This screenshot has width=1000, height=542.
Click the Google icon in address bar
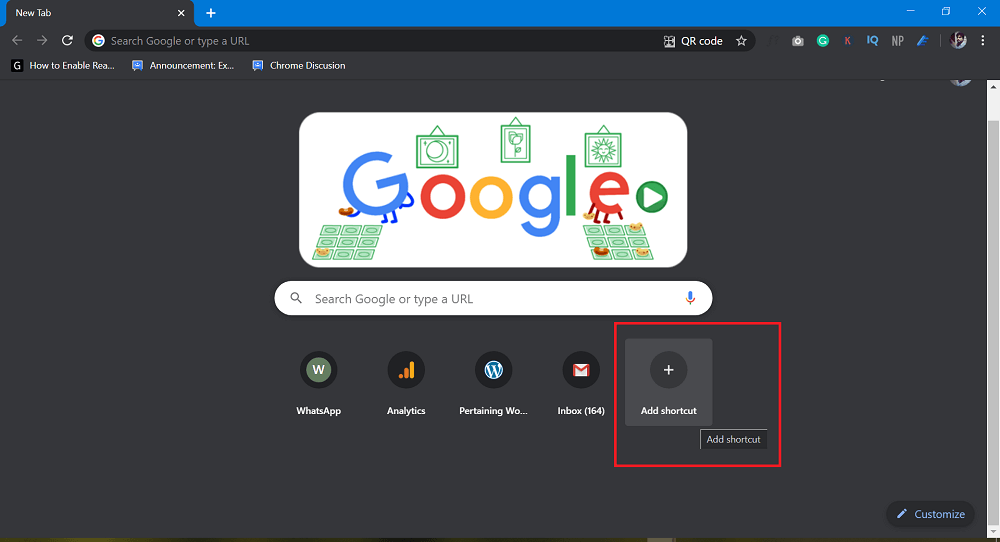pos(98,41)
